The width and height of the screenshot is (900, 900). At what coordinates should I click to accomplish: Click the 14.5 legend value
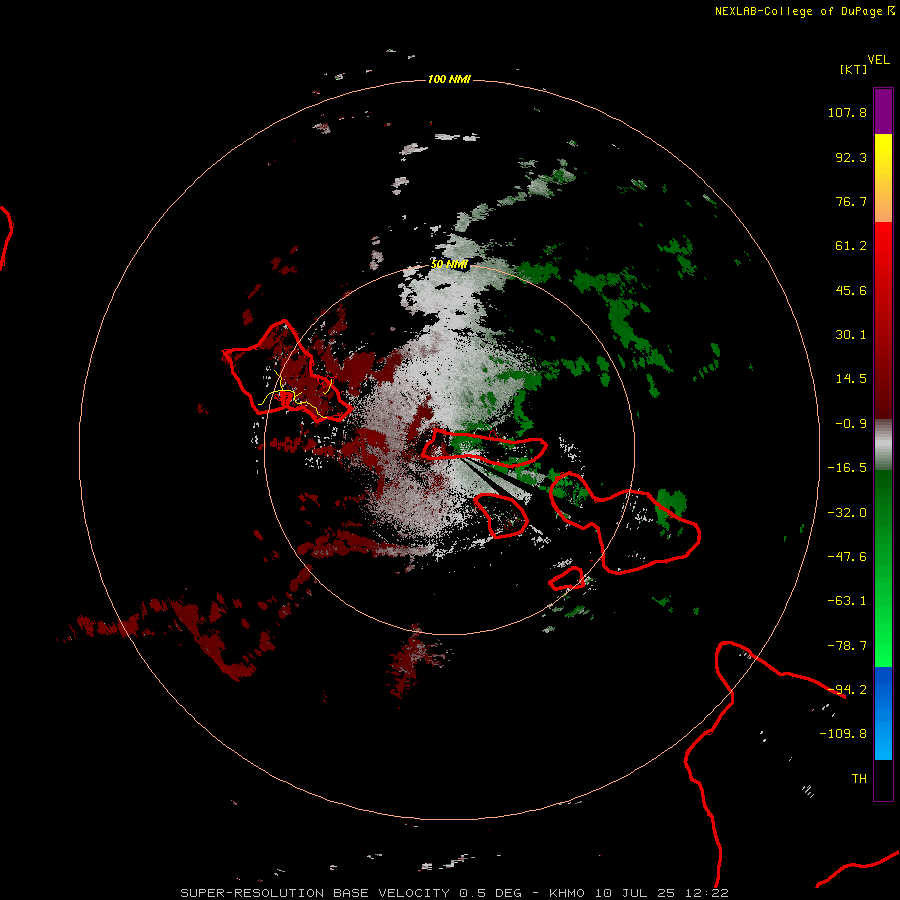coord(851,379)
